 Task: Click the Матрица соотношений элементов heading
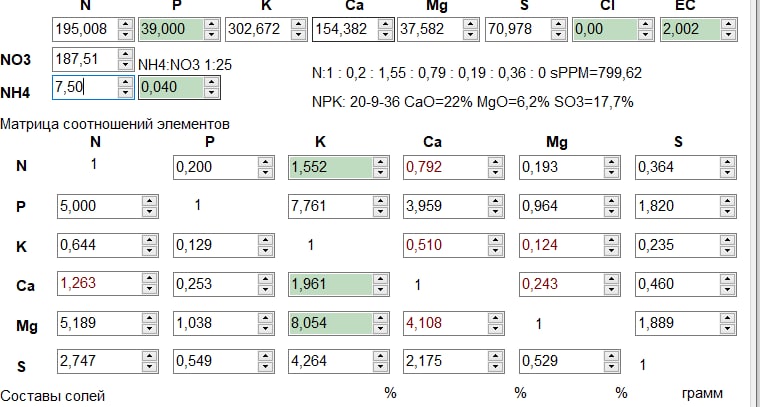(115, 125)
